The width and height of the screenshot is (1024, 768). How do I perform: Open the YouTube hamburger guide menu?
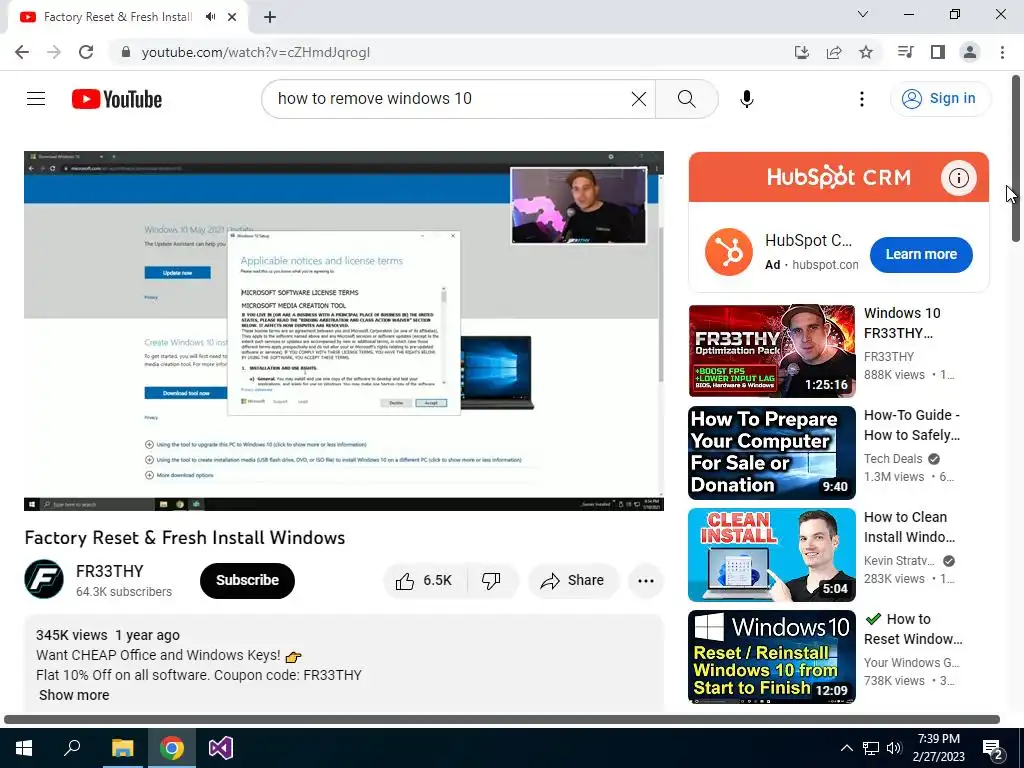click(x=36, y=99)
